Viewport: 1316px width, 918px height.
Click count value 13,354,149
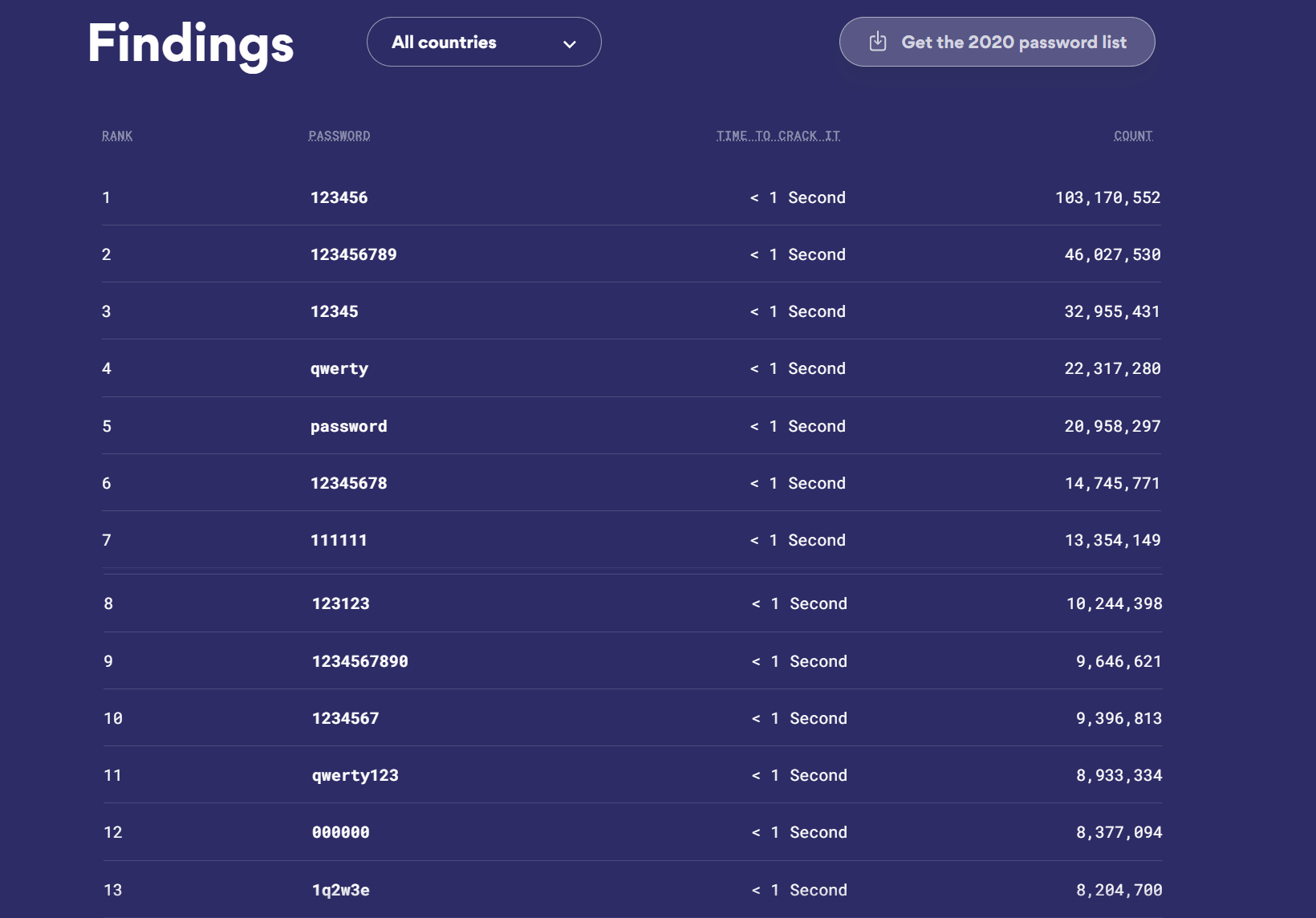(1113, 540)
